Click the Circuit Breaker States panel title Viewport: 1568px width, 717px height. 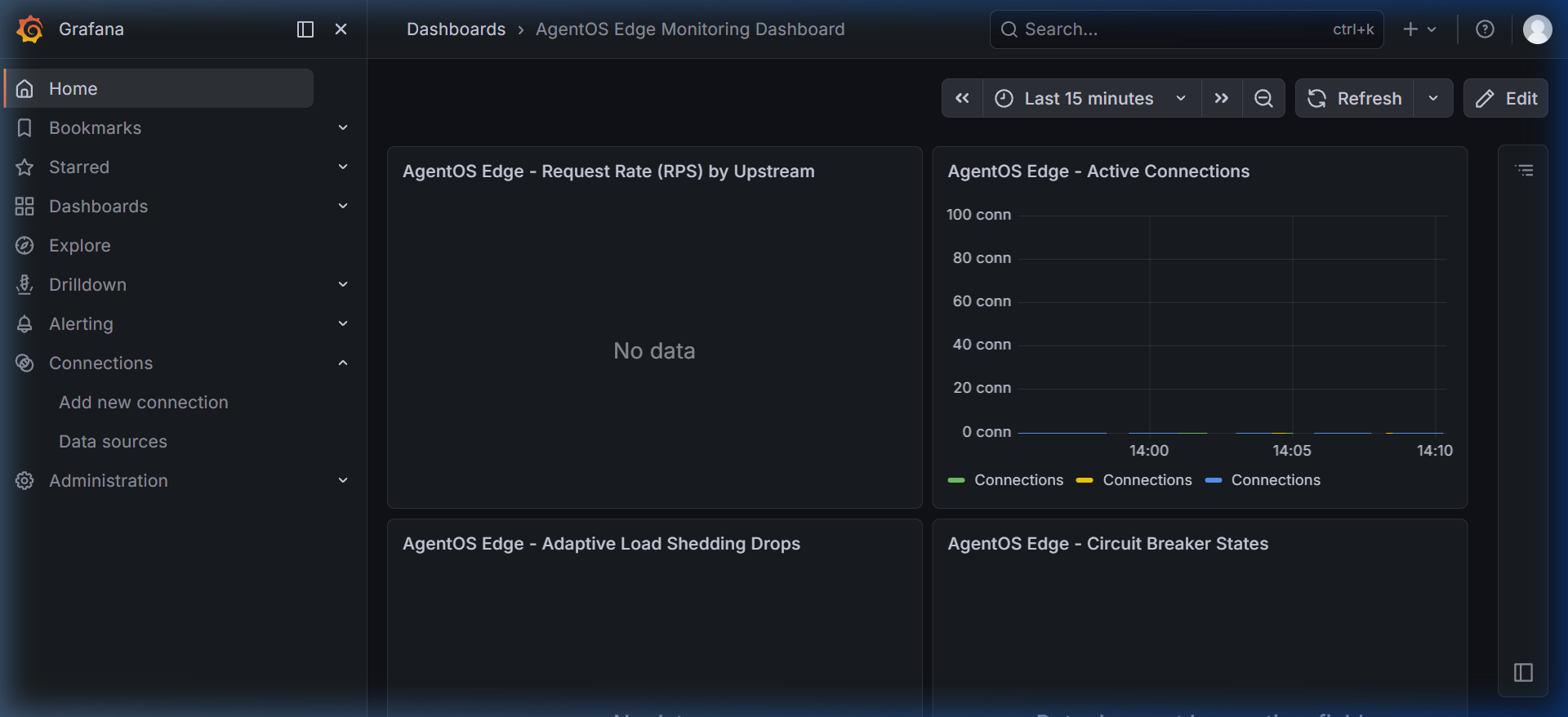point(1107,544)
